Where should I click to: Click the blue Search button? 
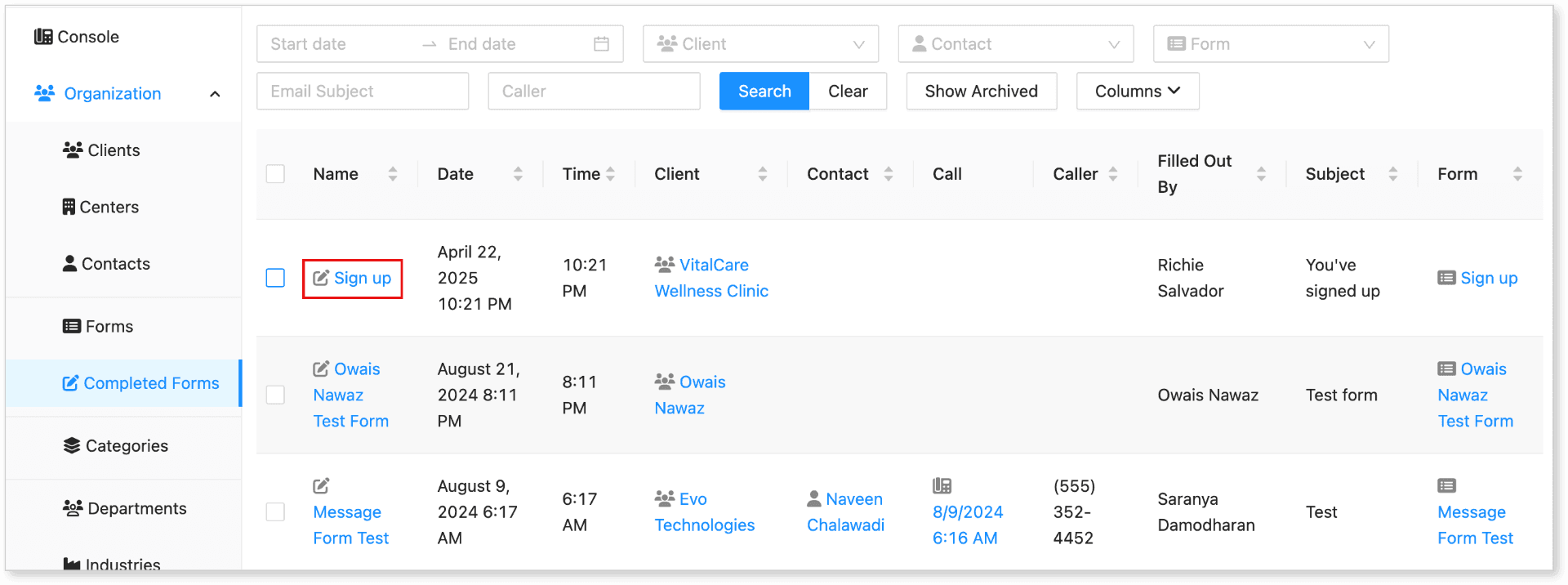[764, 92]
